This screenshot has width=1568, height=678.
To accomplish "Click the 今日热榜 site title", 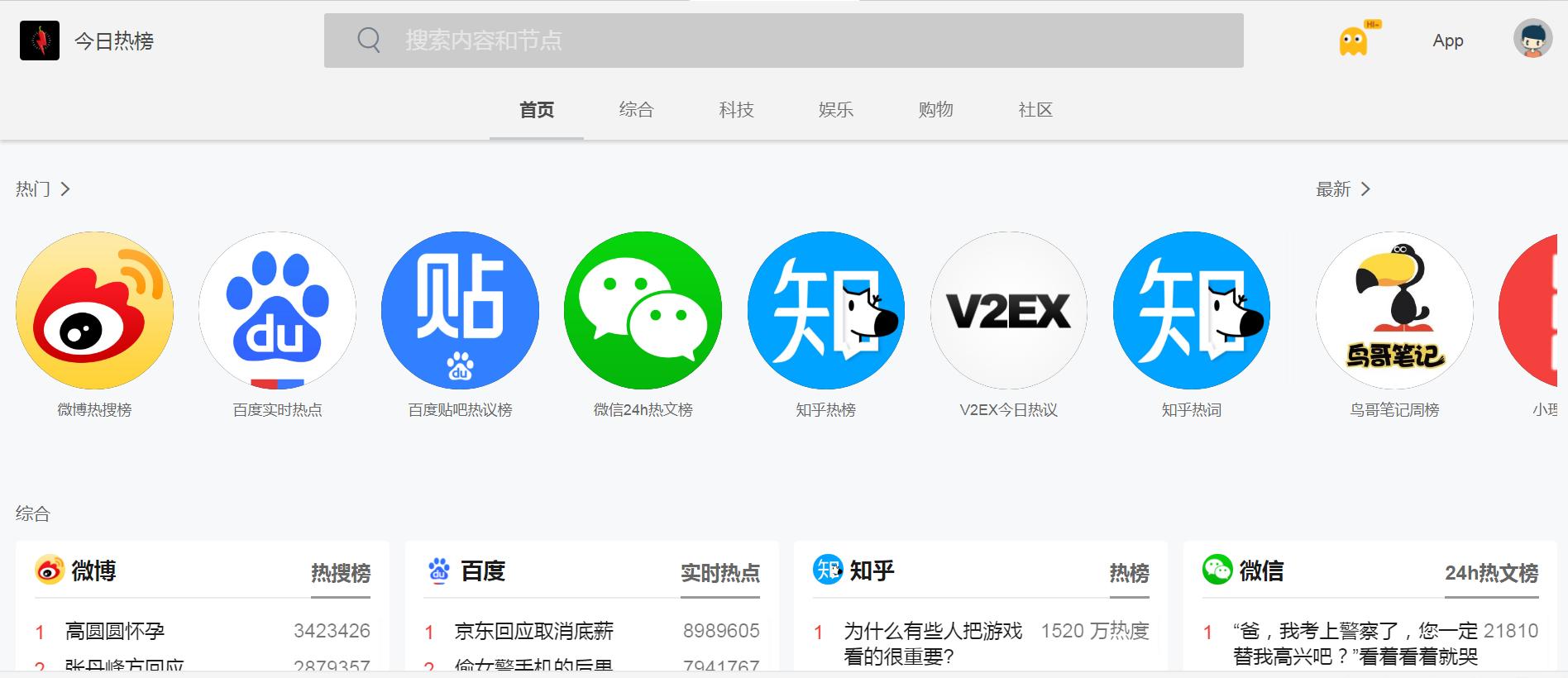I will 114,41.
